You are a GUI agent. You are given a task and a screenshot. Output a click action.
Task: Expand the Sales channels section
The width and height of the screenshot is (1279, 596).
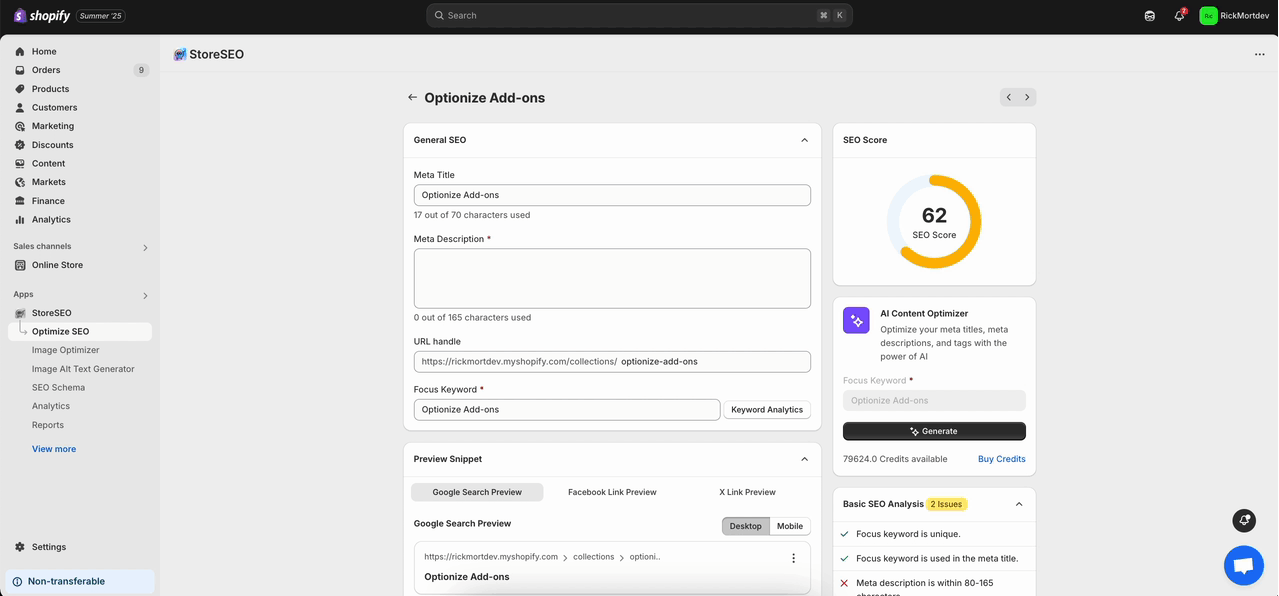pos(145,247)
